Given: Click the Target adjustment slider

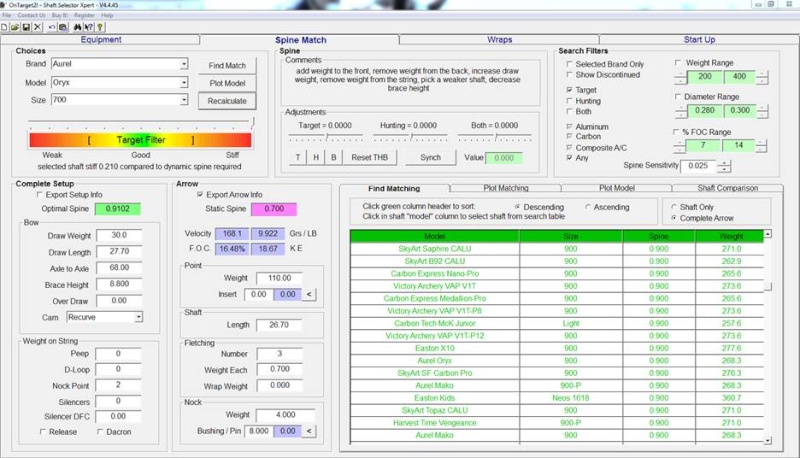Looking at the screenshot, I should point(326,137).
